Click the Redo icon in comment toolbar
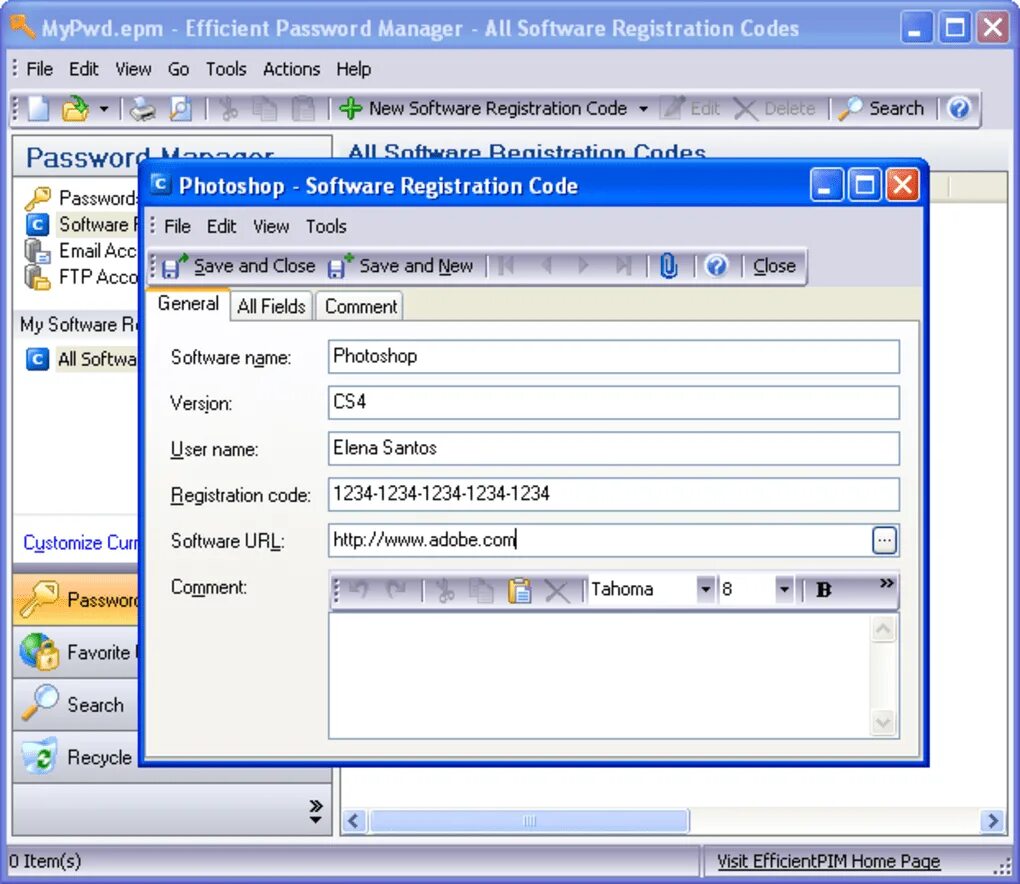The image size is (1020, 884). point(395,591)
